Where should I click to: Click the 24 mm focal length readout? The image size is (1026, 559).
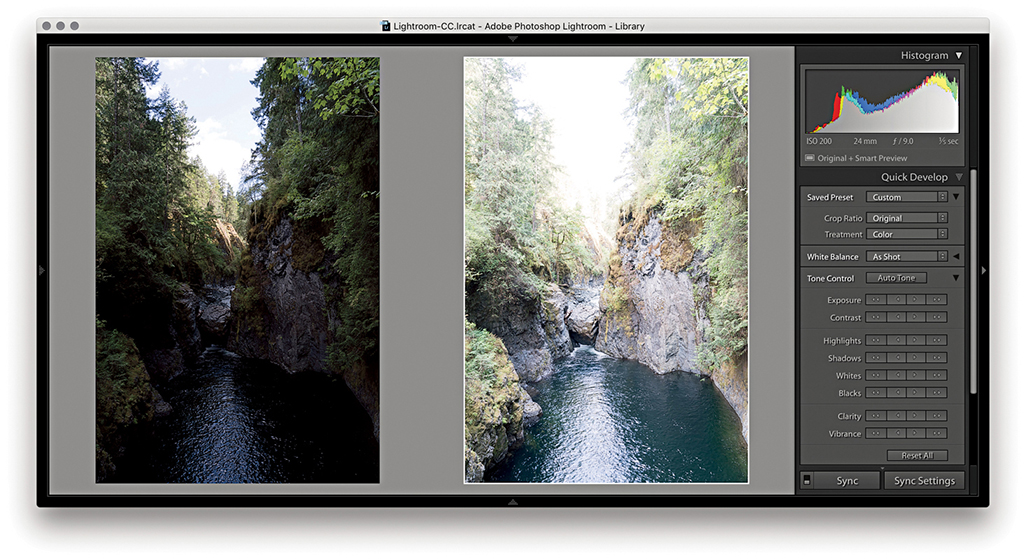[864, 141]
